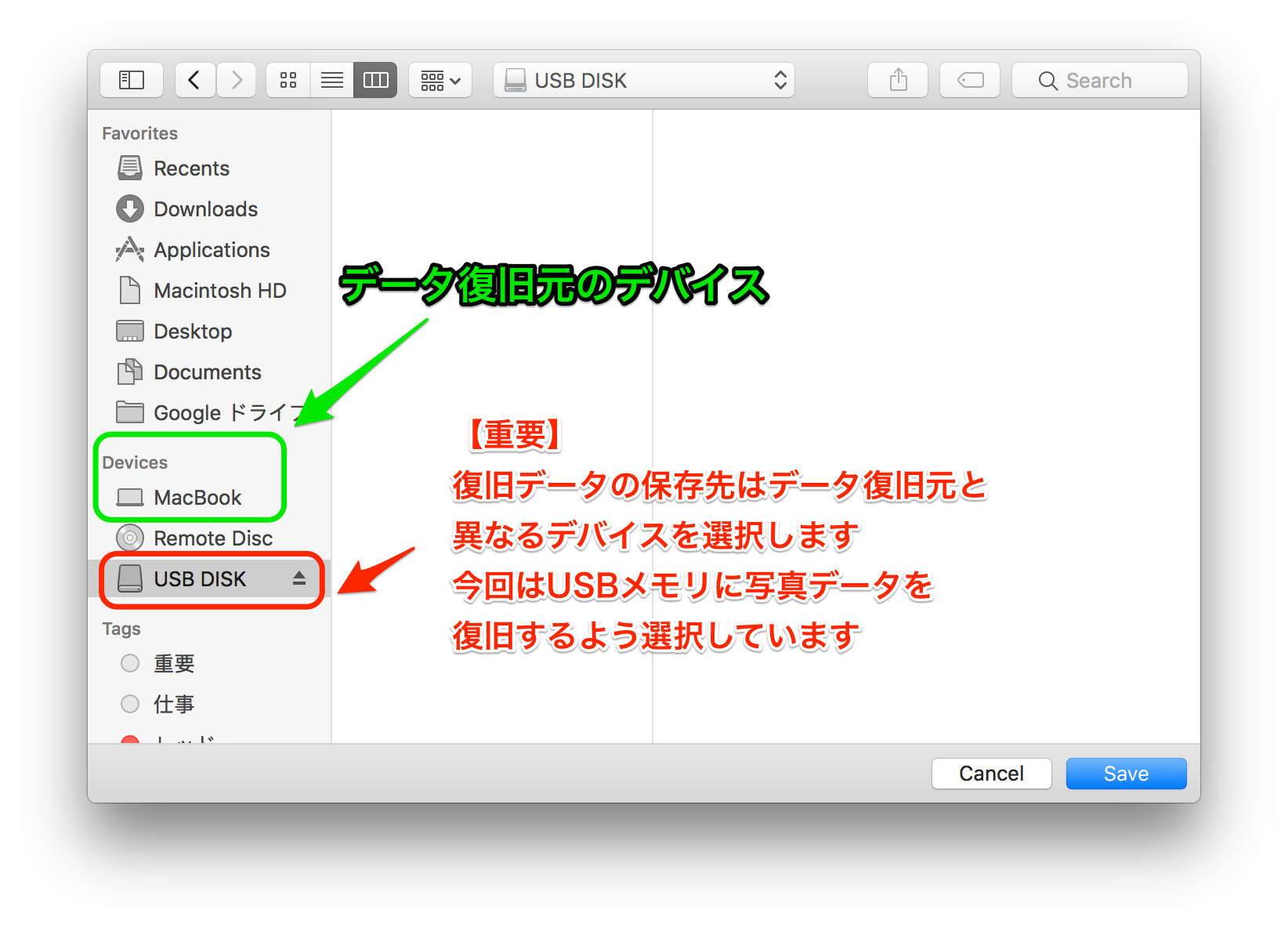Switch to icon view
This screenshot has height=928, width=1288.
(x=288, y=80)
